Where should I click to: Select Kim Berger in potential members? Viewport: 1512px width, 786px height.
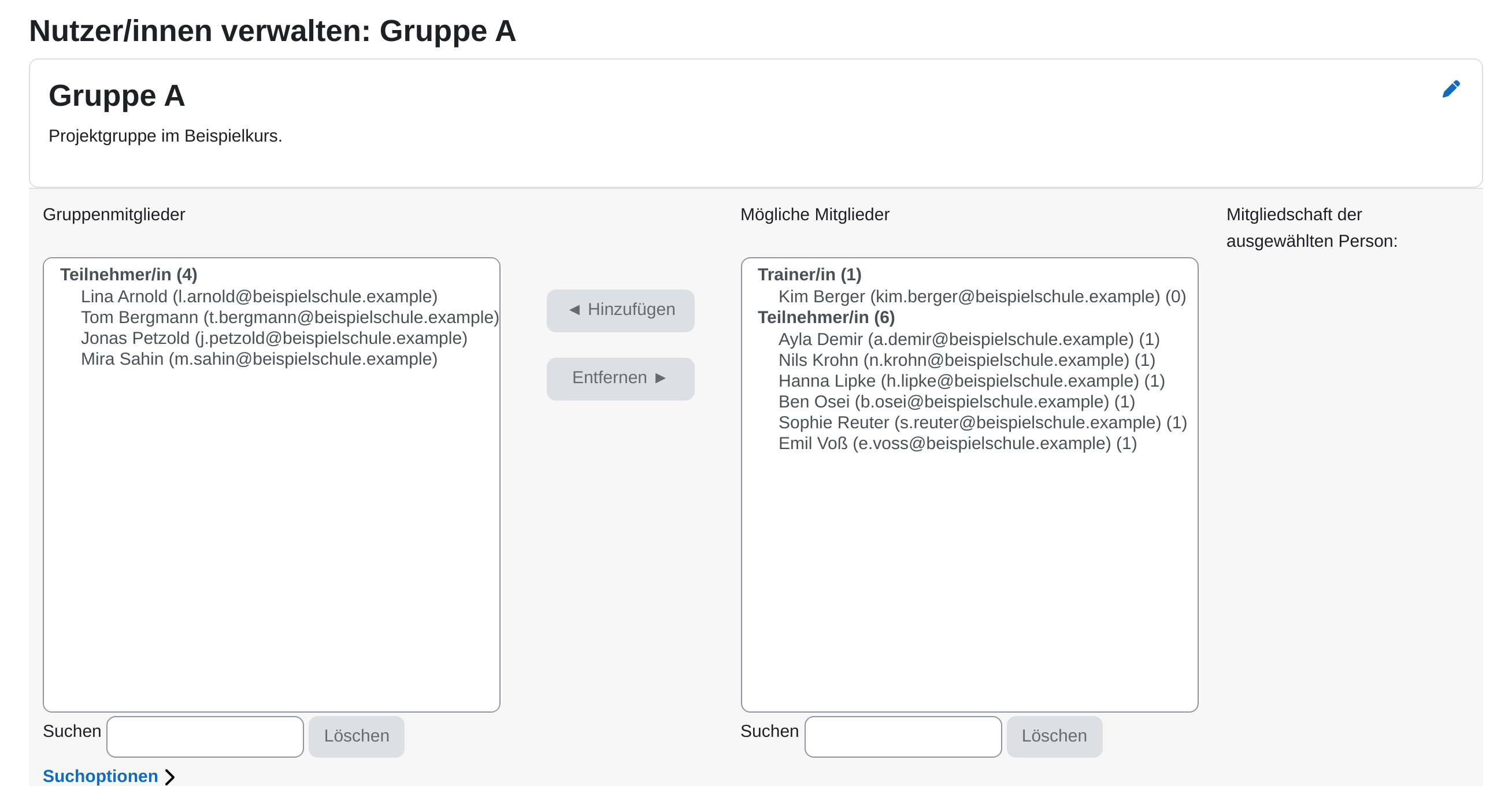point(982,296)
